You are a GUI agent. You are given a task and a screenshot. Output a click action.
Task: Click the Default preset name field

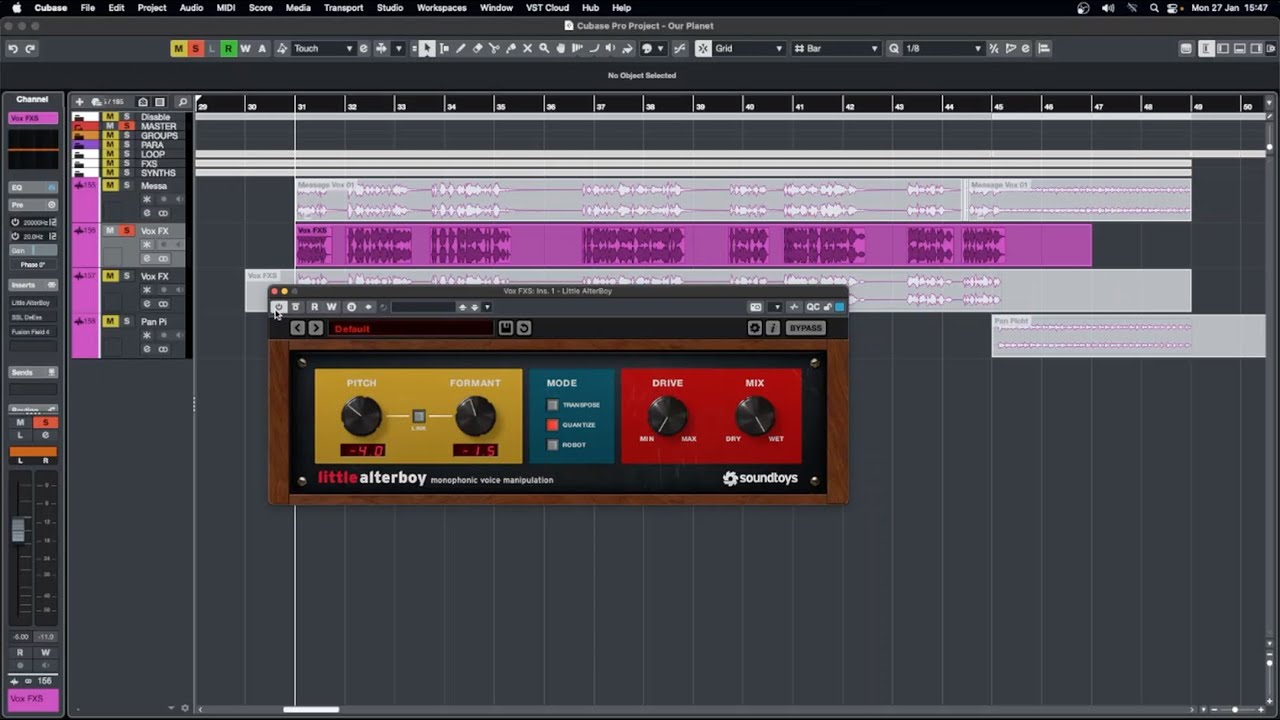[410, 328]
